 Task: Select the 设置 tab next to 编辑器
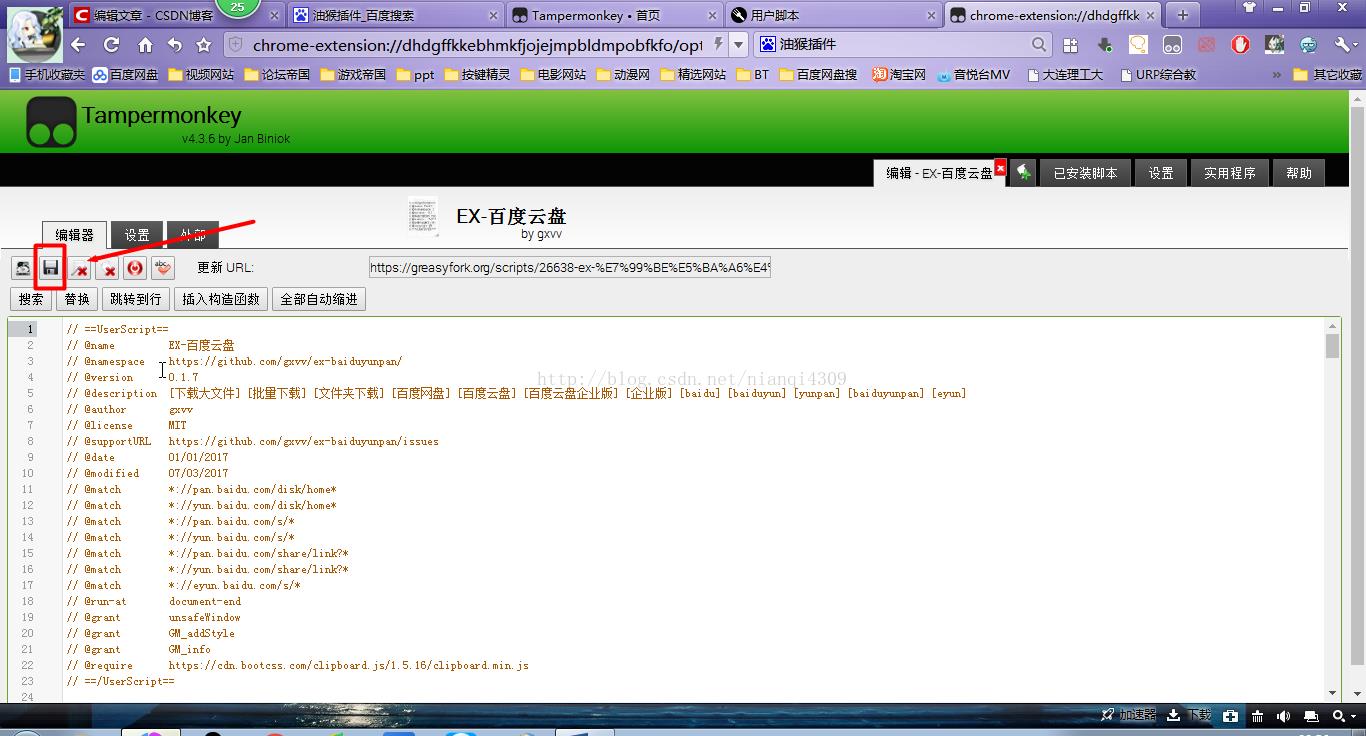(x=137, y=234)
